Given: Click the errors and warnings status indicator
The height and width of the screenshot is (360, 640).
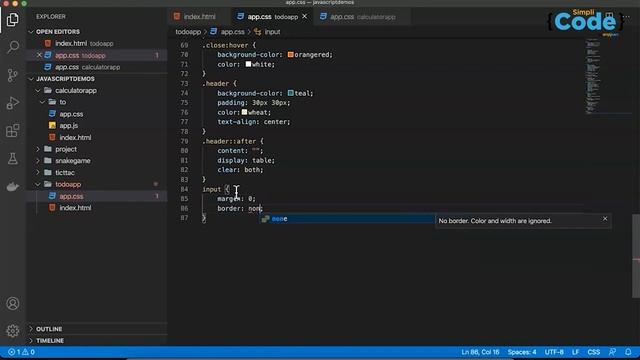Looking at the screenshot, I should pyautogui.click(x=21, y=352).
